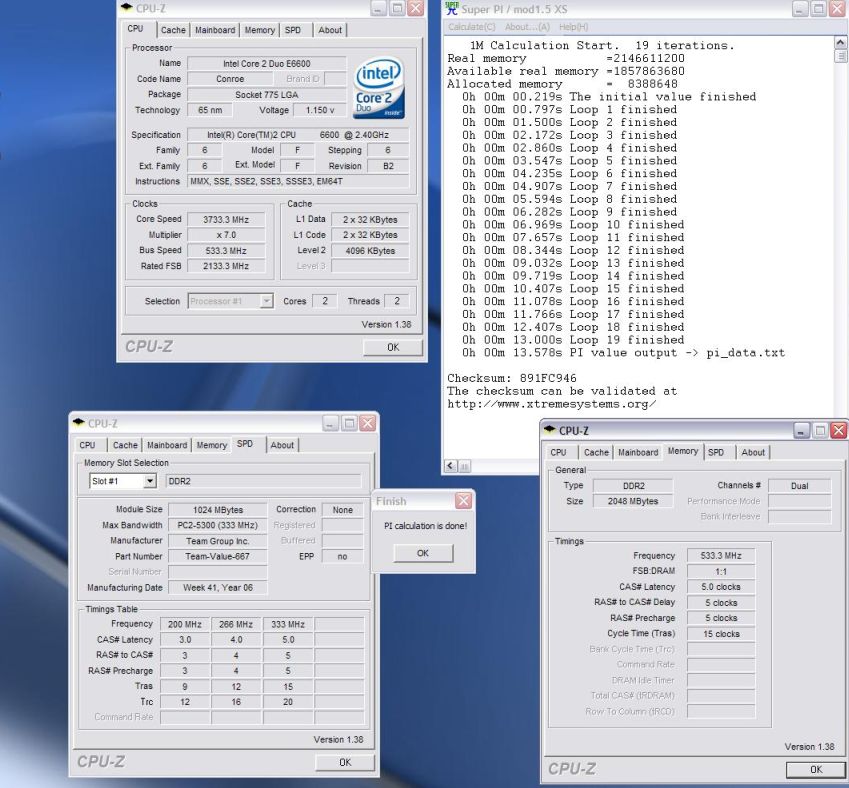Select SPD tab in the Memory CPU-Z window
This screenshot has height=788, width=849.
pyautogui.click(x=716, y=452)
